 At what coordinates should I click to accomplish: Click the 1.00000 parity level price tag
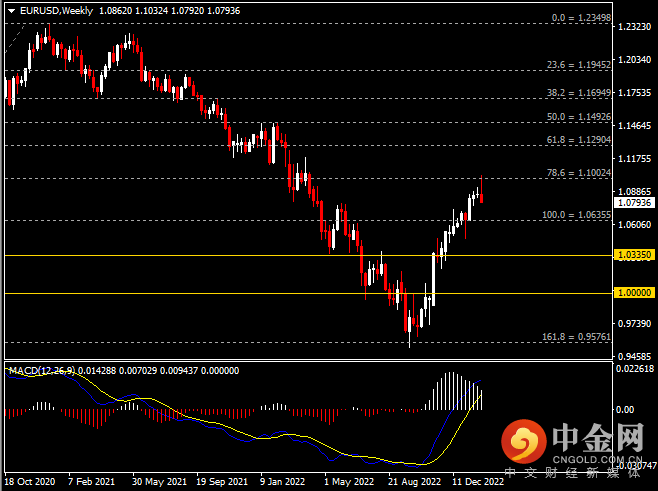(636, 293)
